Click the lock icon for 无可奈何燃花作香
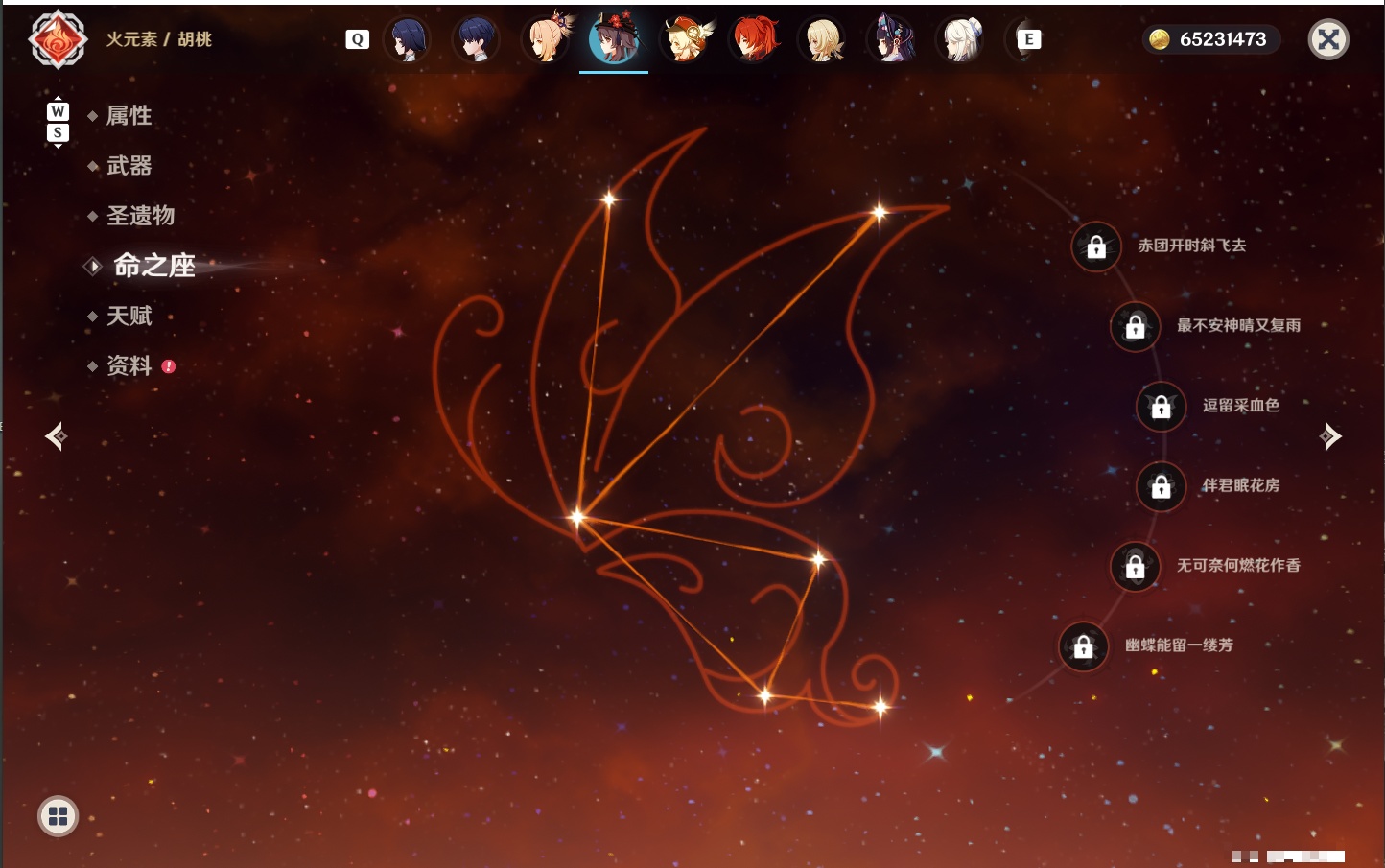This screenshot has height=868, width=1385. point(1136,567)
